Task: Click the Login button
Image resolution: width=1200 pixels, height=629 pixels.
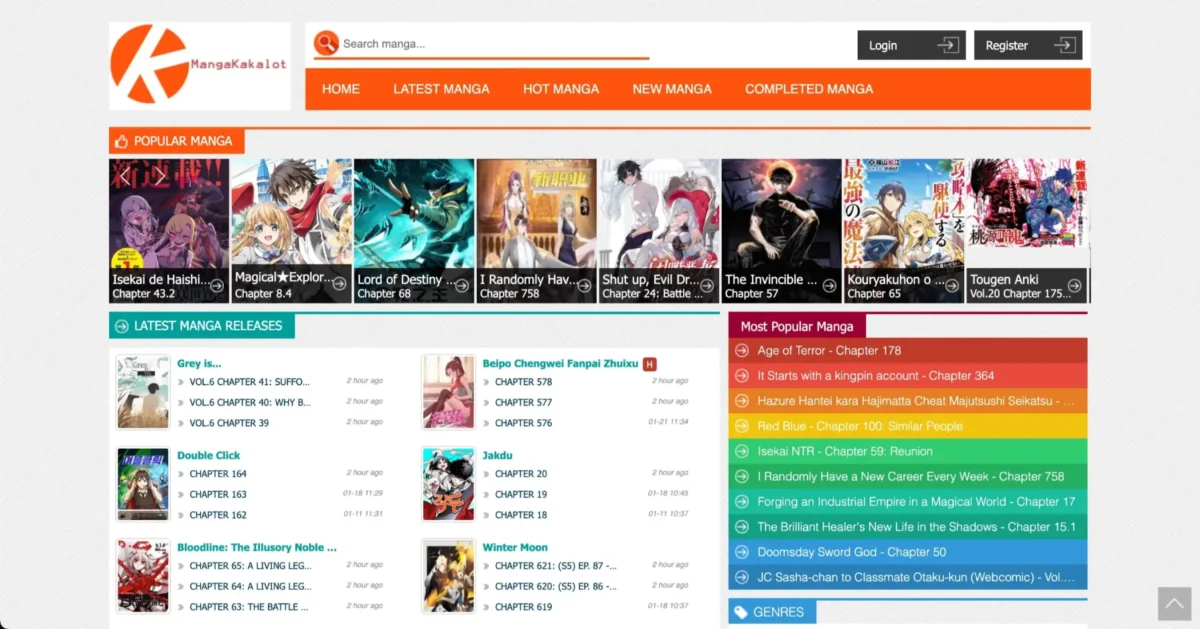Action: coord(911,44)
